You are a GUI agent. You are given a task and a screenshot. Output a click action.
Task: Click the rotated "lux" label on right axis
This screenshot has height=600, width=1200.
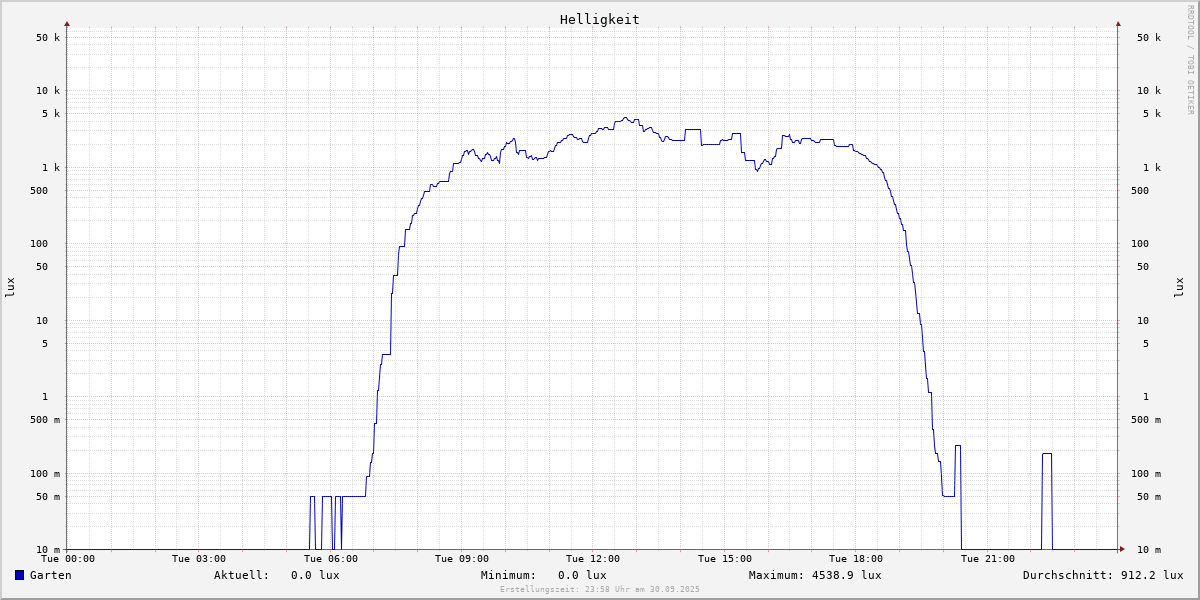(x=1180, y=287)
